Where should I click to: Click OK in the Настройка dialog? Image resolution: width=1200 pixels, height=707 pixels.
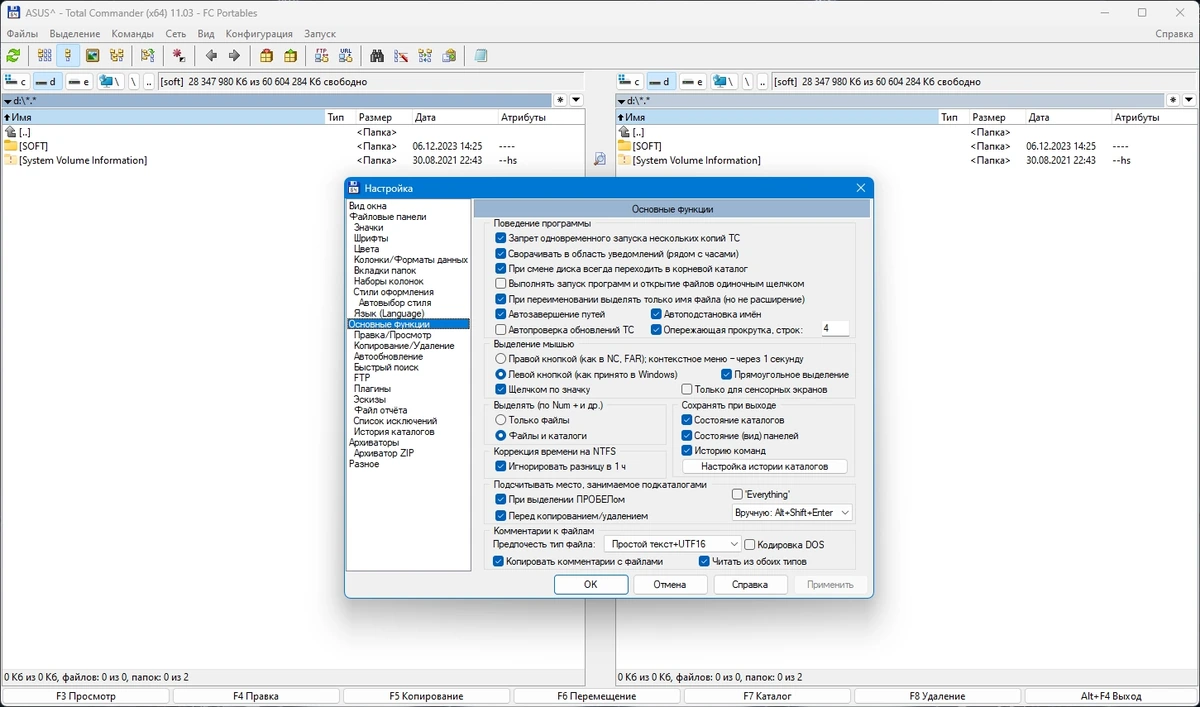(591, 585)
